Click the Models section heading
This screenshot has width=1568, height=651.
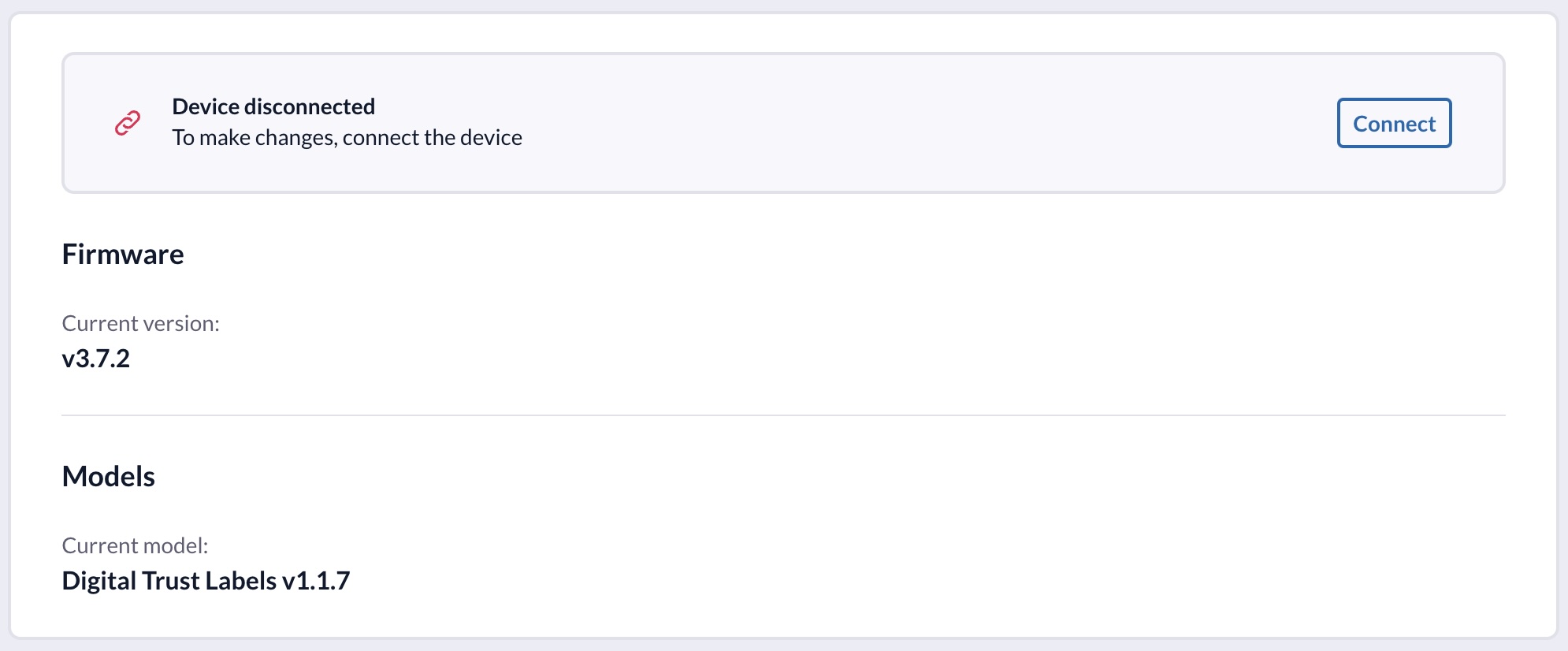click(x=109, y=477)
